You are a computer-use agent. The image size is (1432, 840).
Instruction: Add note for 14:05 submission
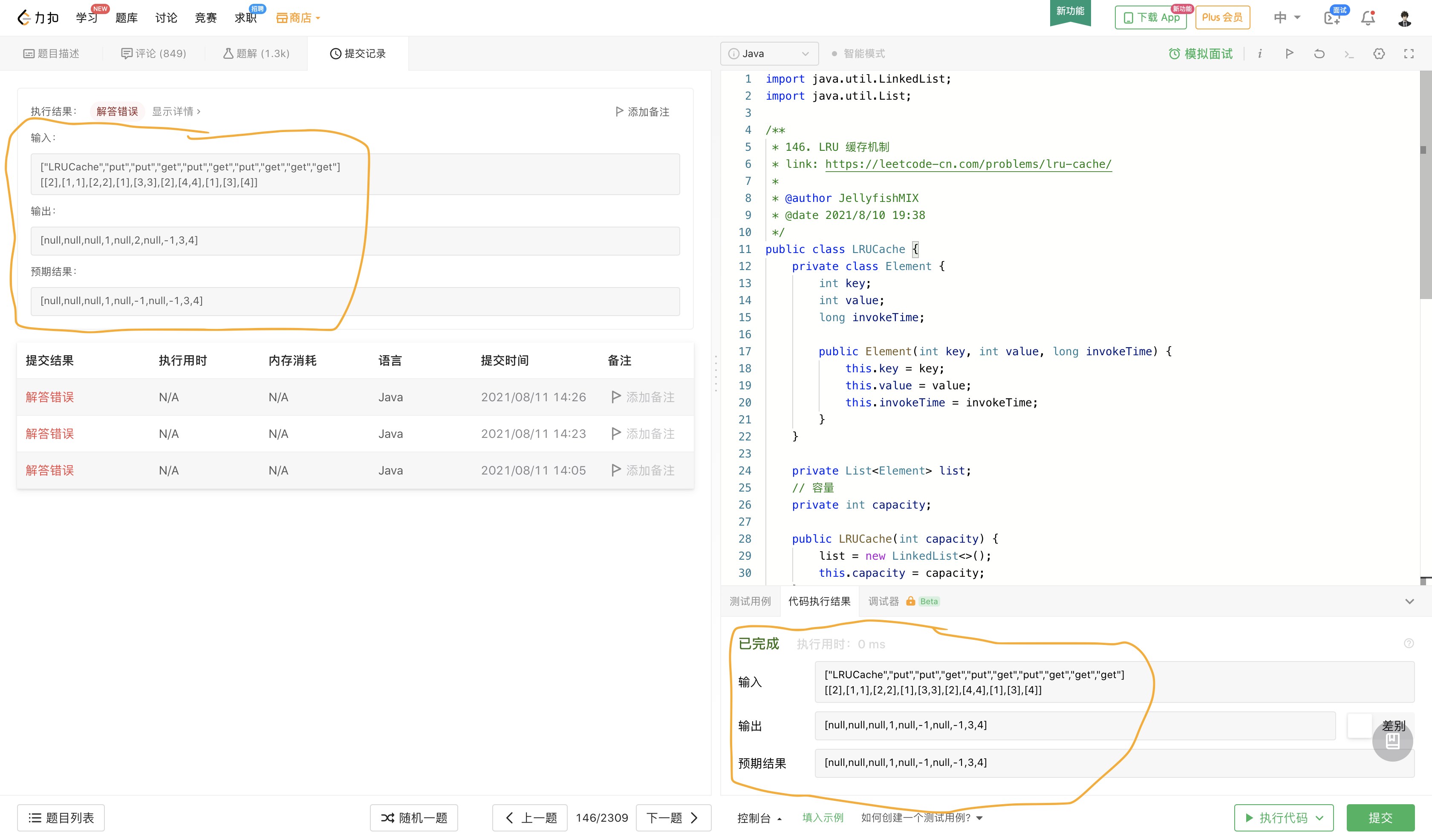click(x=643, y=470)
